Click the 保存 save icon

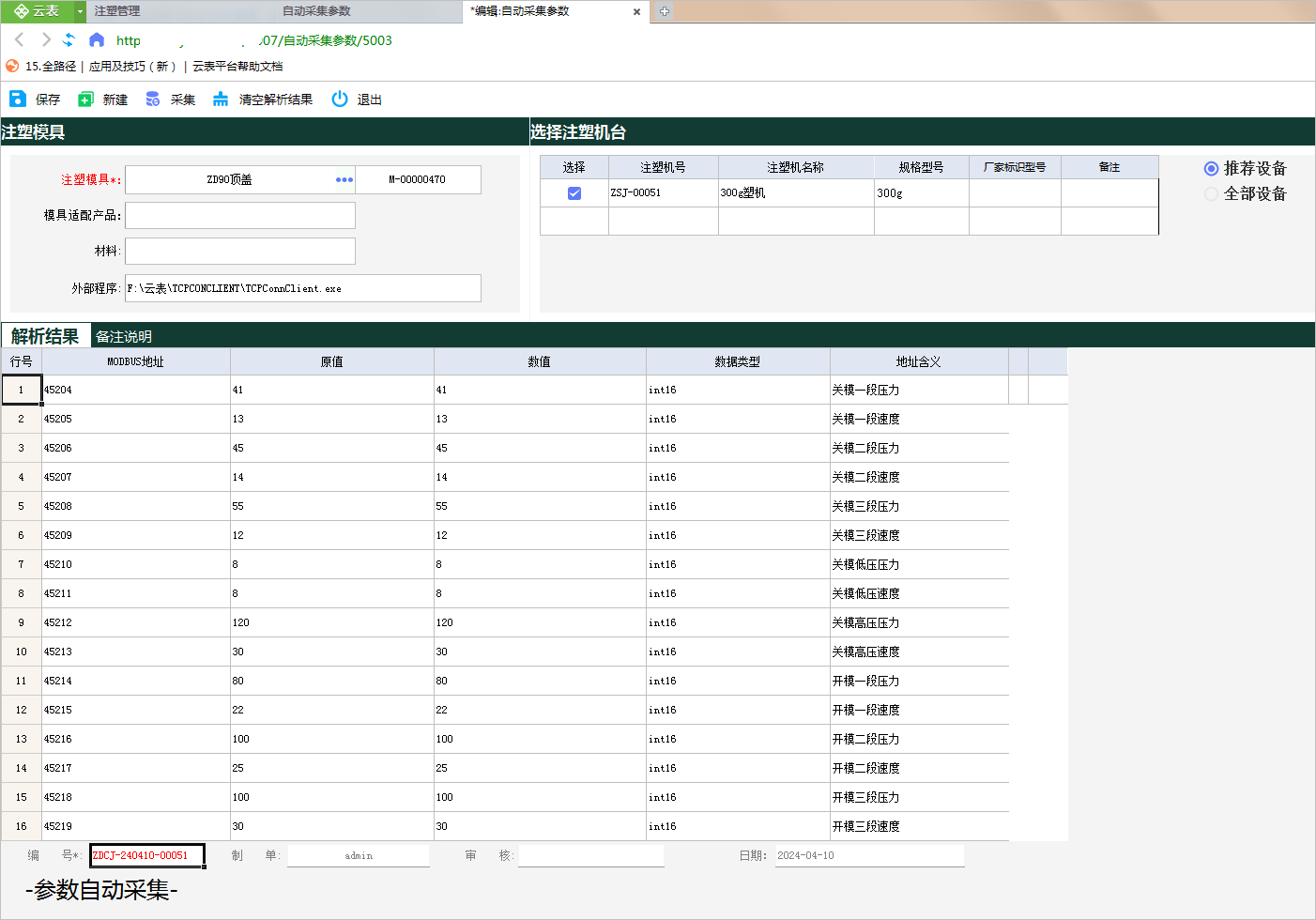point(18,99)
